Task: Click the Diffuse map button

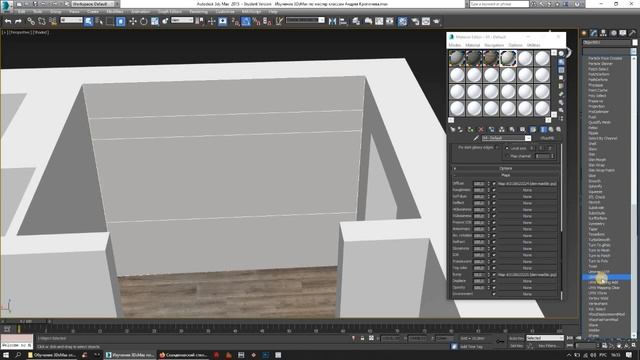Action: pyautogui.click(x=527, y=184)
